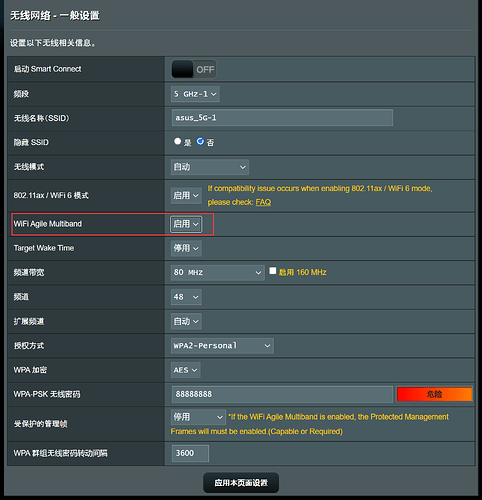Screen dimensions: 482x500
Task: Click the WiFi Agile Multiband label
Action: 48,224
